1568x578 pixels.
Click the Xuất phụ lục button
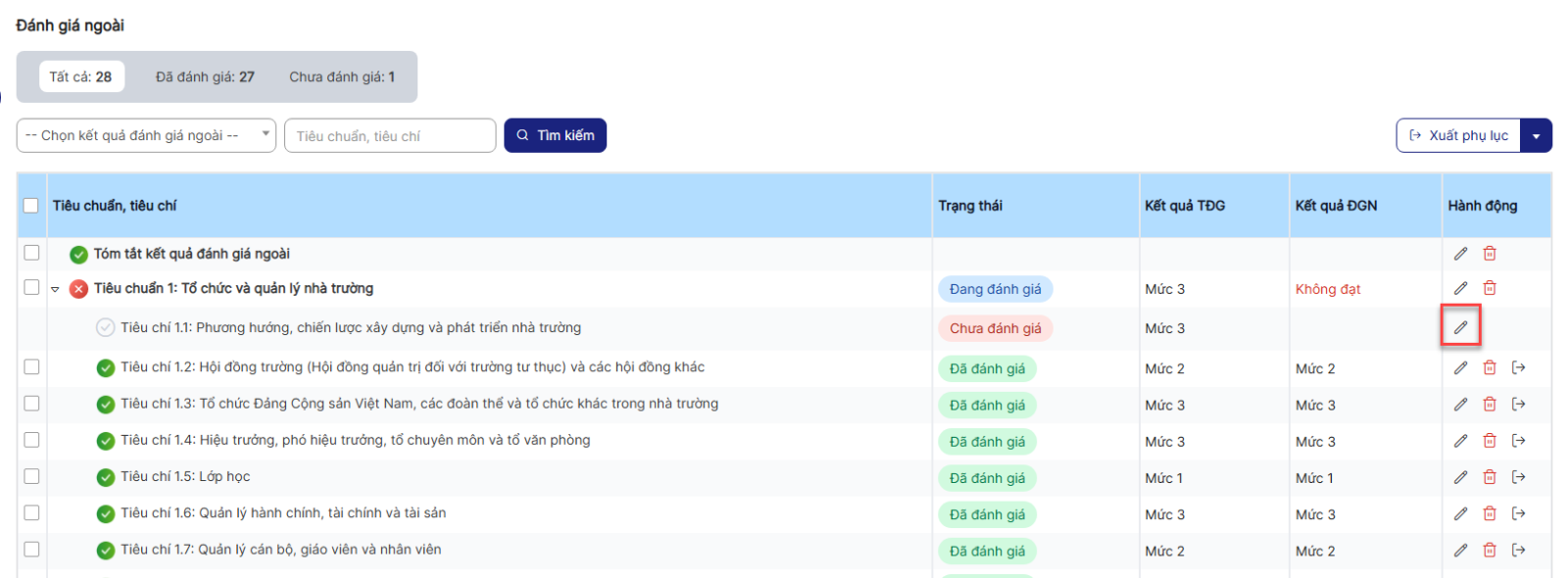pyautogui.click(x=1458, y=135)
